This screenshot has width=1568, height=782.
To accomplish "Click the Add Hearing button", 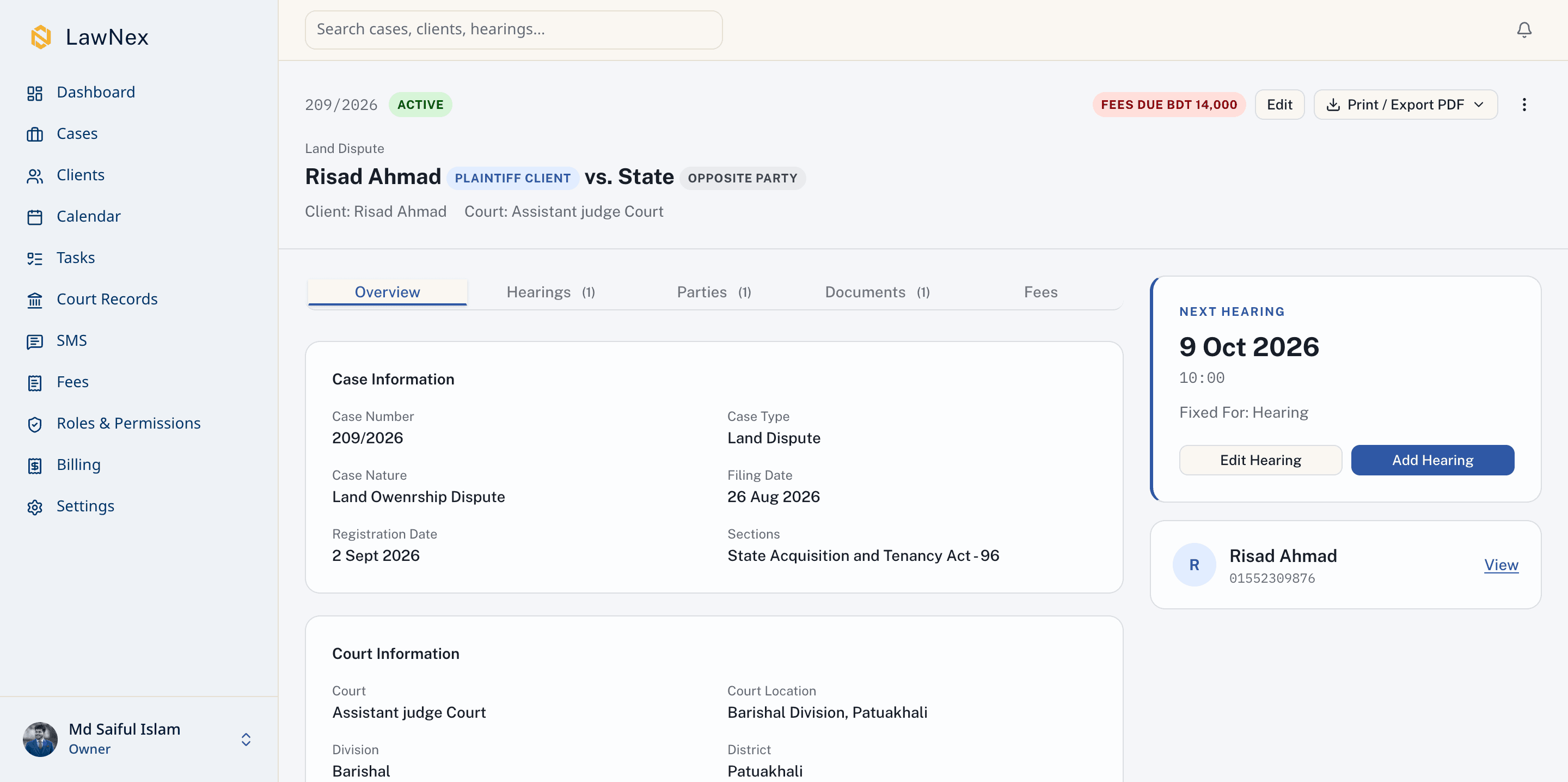I will click(1432, 460).
